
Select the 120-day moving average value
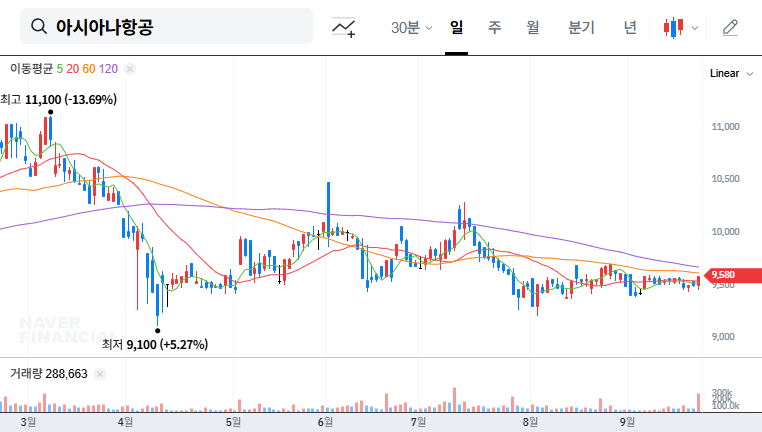tap(108, 69)
